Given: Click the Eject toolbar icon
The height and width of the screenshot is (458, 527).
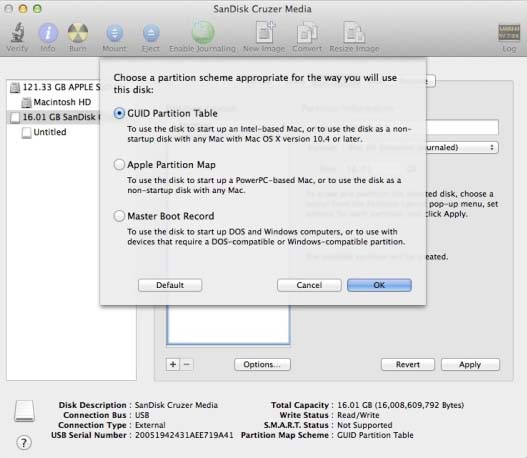Looking at the screenshot, I should tap(151, 33).
